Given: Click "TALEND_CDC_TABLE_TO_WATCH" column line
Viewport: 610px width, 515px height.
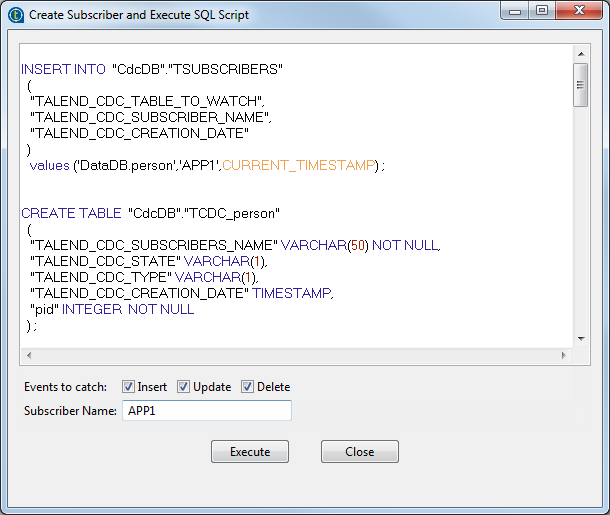Looking at the screenshot, I should point(147,101).
